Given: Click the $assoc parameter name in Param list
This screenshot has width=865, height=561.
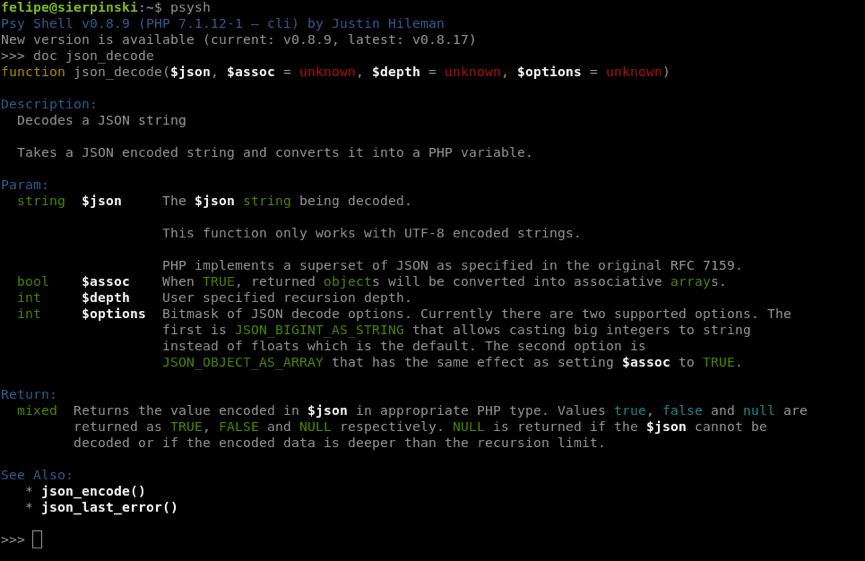Looking at the screenshot, I should (105, 281).
